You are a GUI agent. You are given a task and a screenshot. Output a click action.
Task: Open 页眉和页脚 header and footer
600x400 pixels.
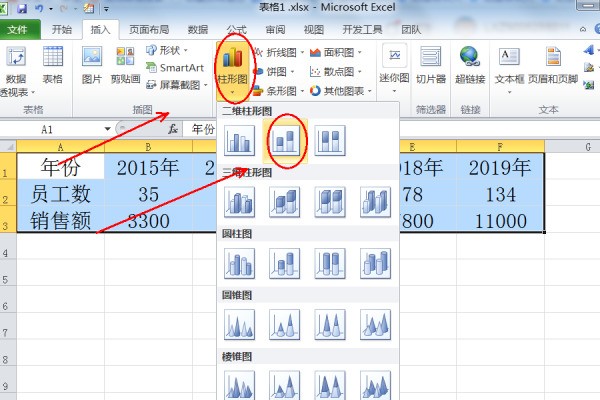tap(553, 65)
